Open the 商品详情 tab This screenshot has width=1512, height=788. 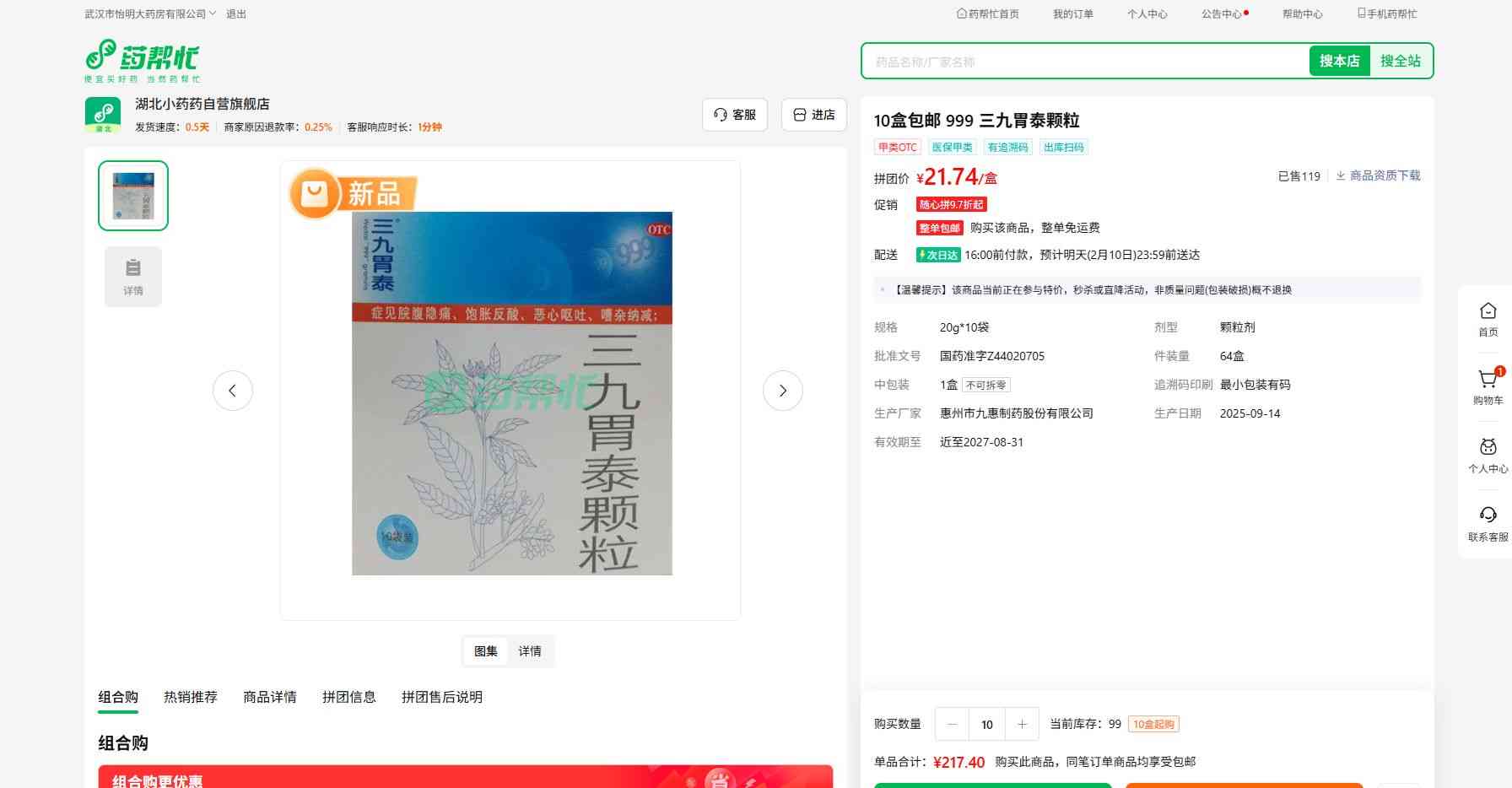[x=270, y=697]
